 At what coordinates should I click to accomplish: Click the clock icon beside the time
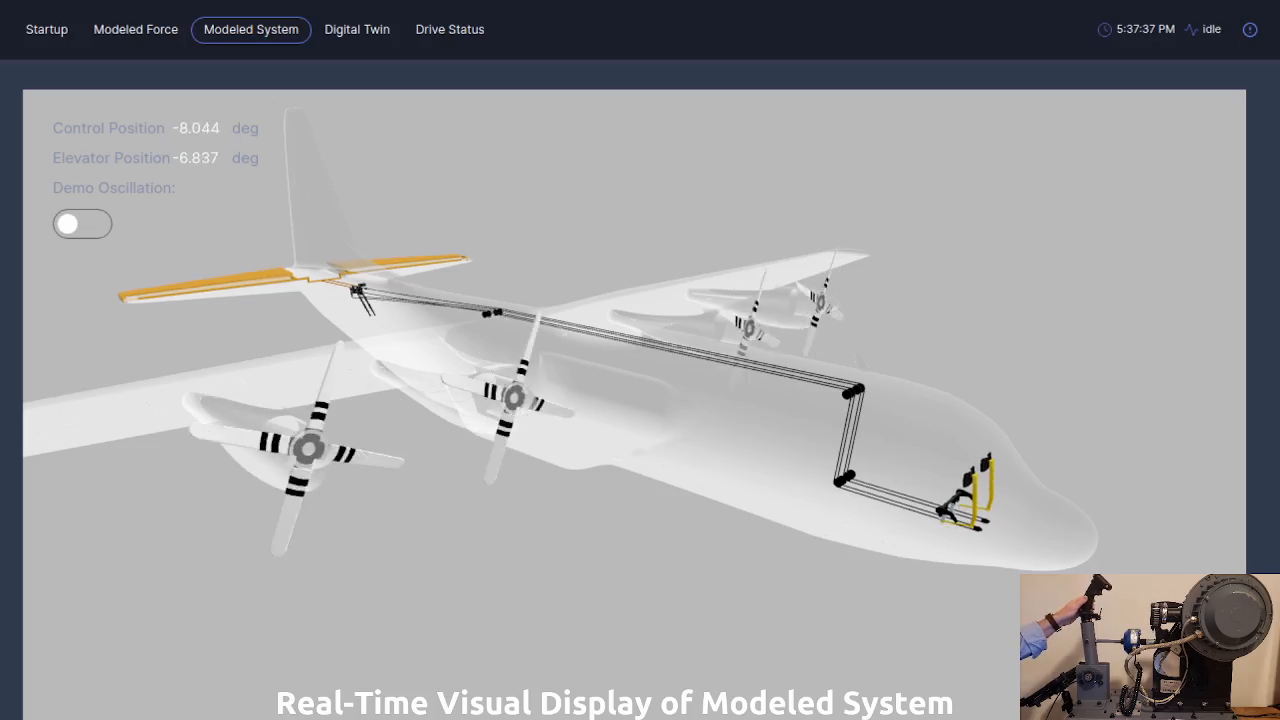tap(1104, 30)
